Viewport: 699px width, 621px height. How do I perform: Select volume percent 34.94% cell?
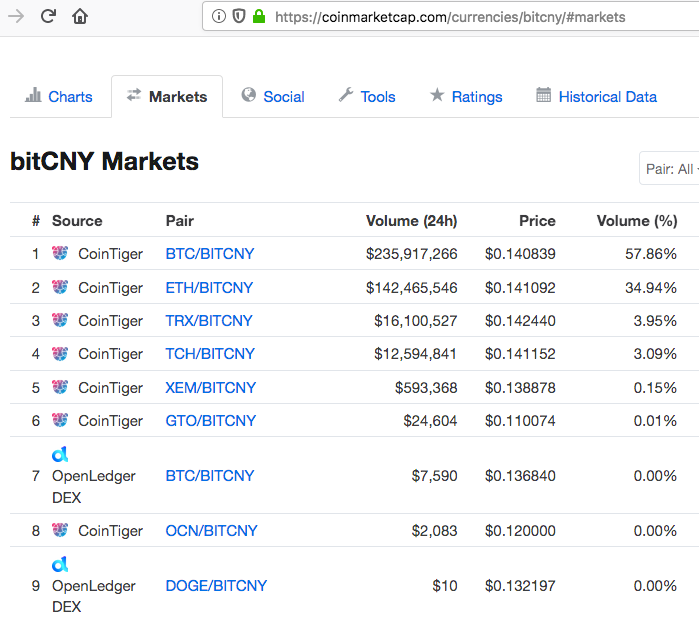point(651,288)
